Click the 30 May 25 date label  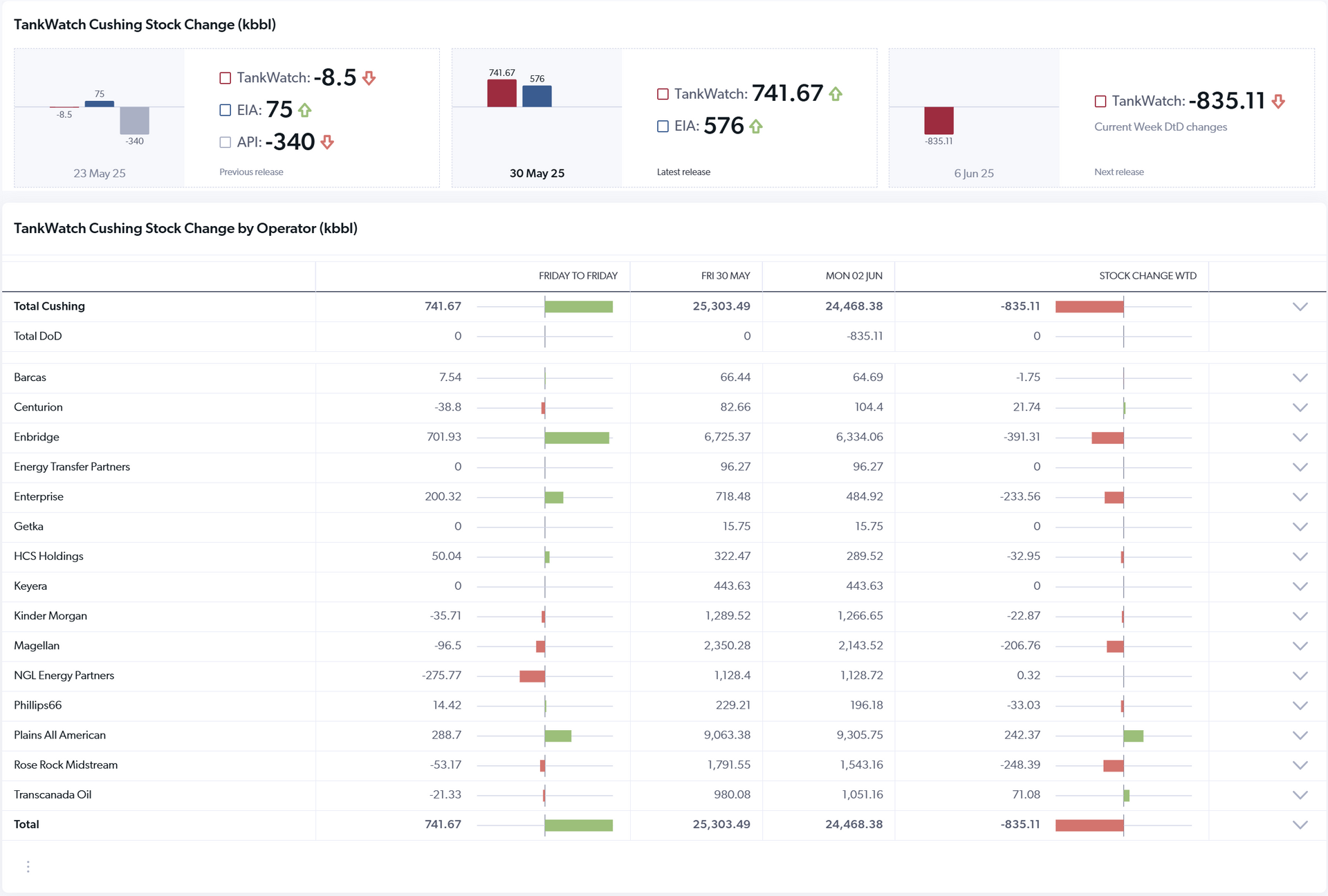[537, 174]
